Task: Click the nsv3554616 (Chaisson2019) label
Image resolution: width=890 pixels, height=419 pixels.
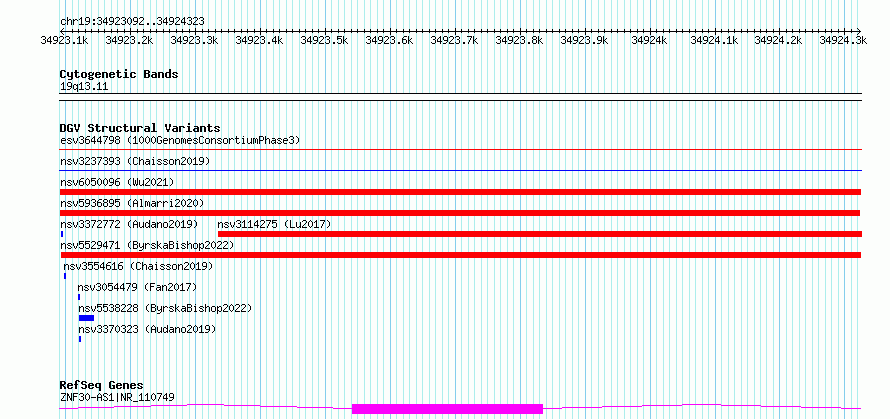Action: click(x=138, y=266)
